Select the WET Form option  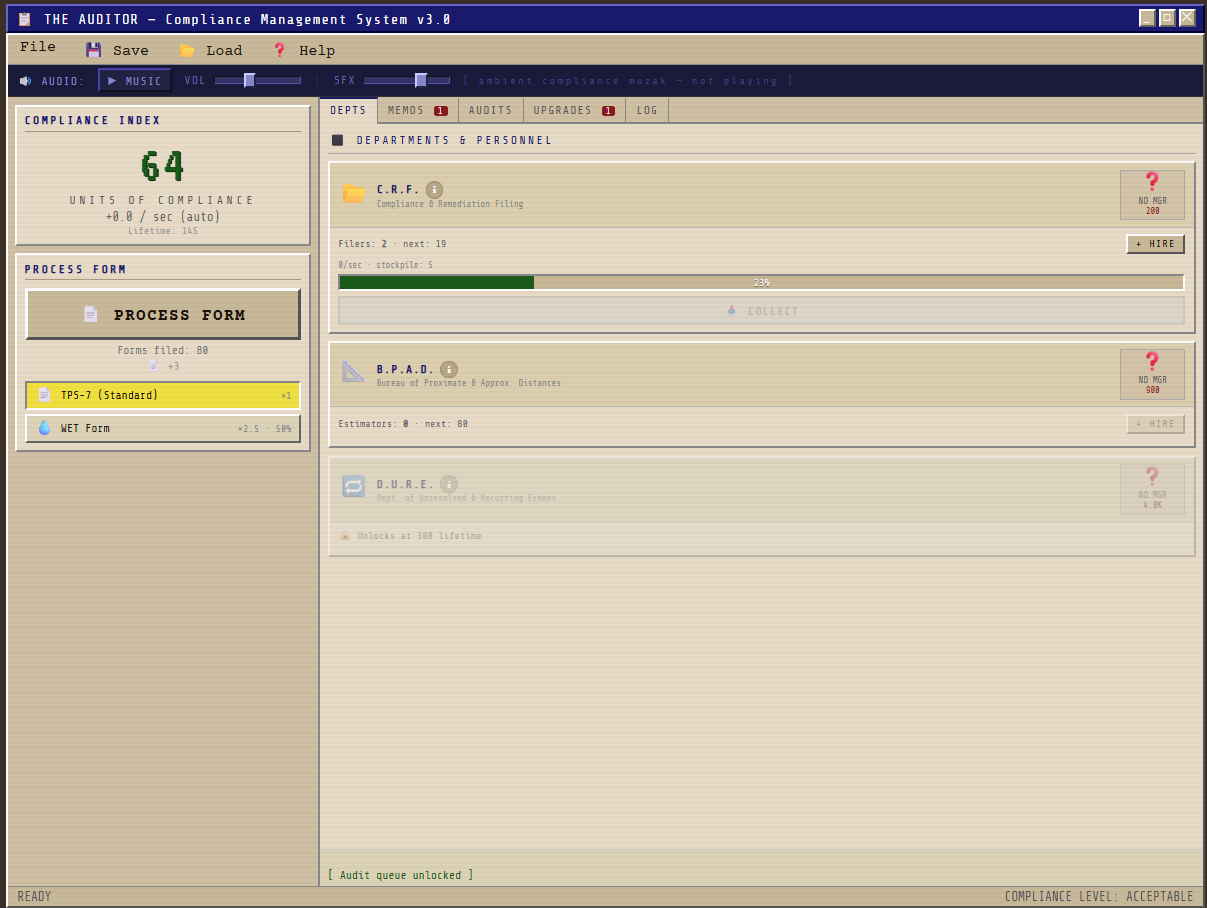(163, 428)
